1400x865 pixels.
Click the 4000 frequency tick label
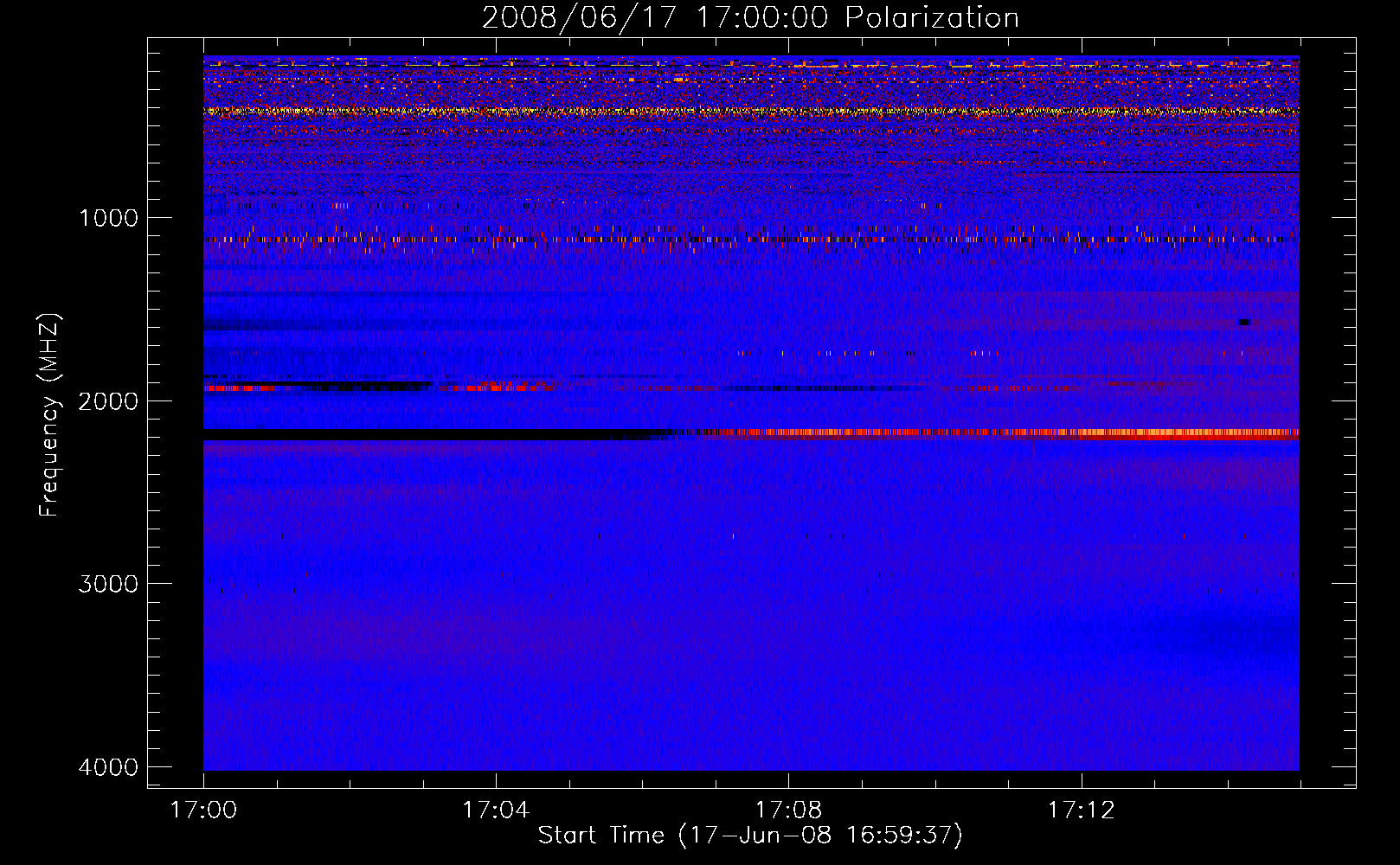[108, 767]
